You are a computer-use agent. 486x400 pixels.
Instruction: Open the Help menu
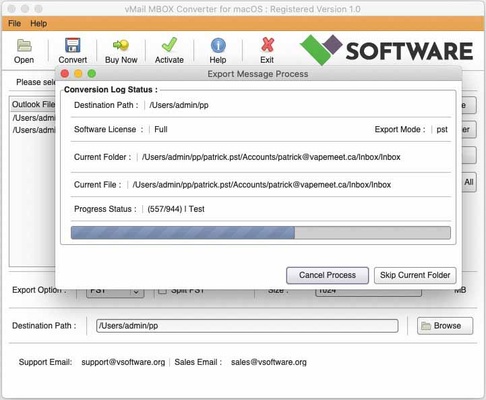[38, 24]
